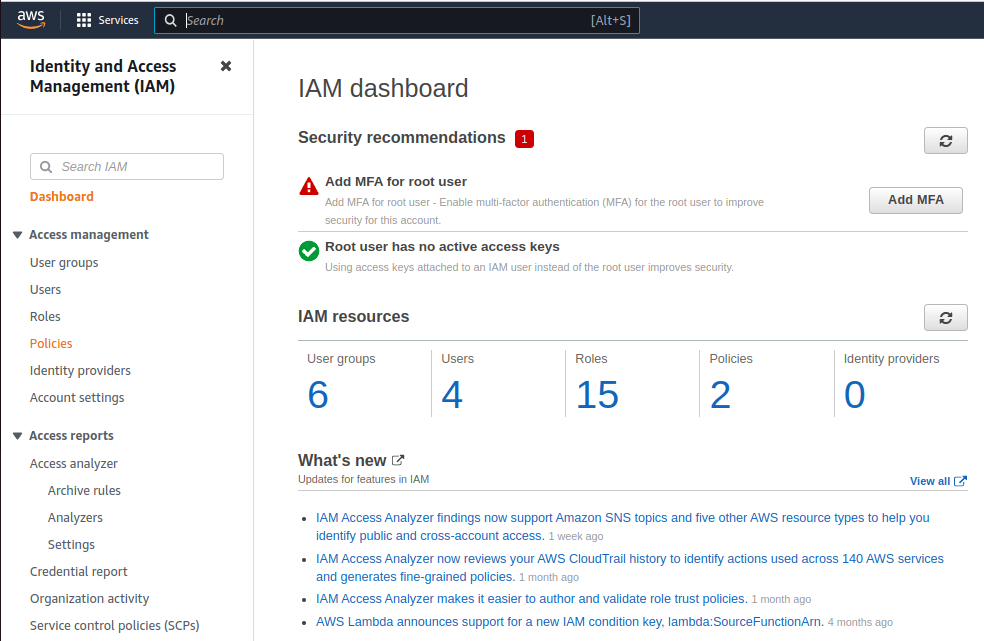Click the 'IAM resources' section heading
This screenshot has width=984, height=641.
(x=353, y=316)
